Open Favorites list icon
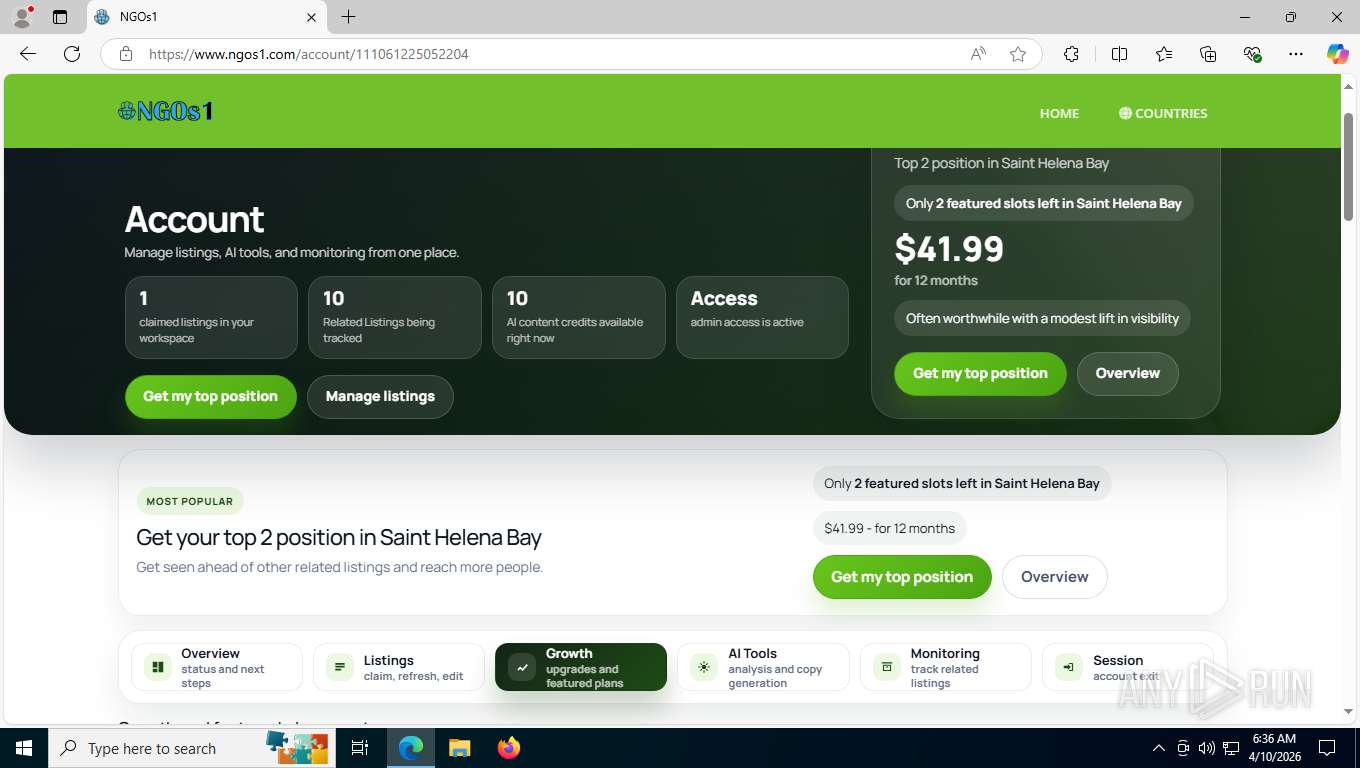 tap(1164, 54)
